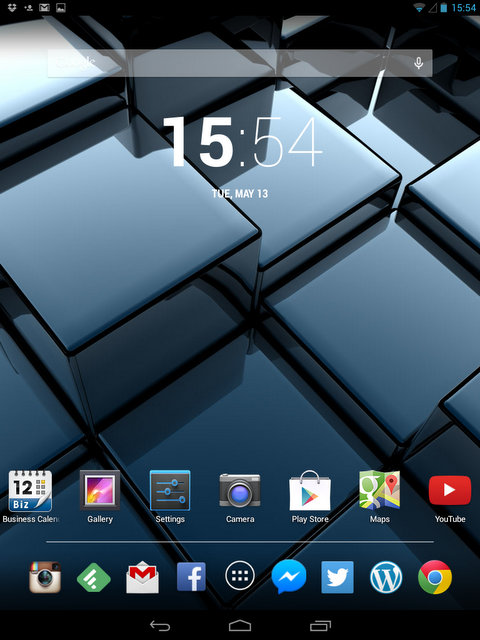The image size is (480, 640).
Task: Open Gmail from the dock
Action: [142, 577]
